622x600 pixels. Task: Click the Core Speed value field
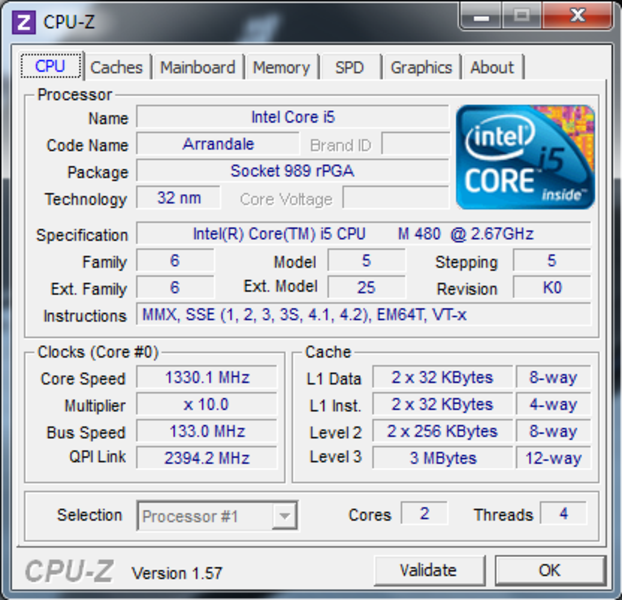tap(206, 378)
